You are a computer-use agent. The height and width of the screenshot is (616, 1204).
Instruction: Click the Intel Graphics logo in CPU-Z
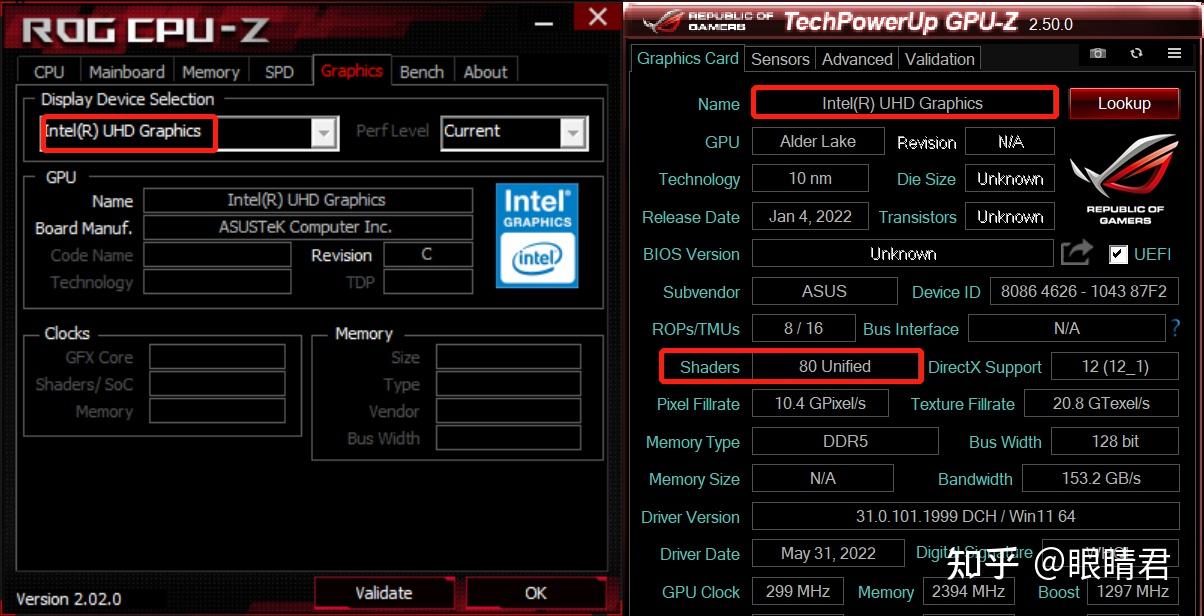point(537,235)
